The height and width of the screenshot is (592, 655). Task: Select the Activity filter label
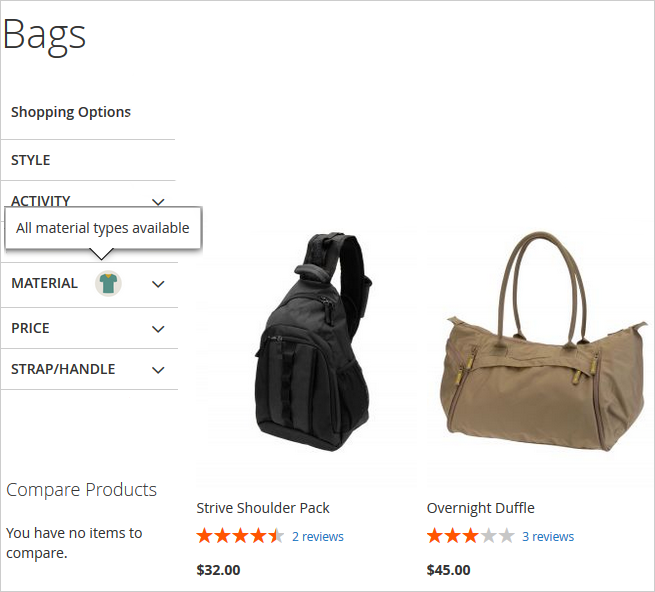41,199
